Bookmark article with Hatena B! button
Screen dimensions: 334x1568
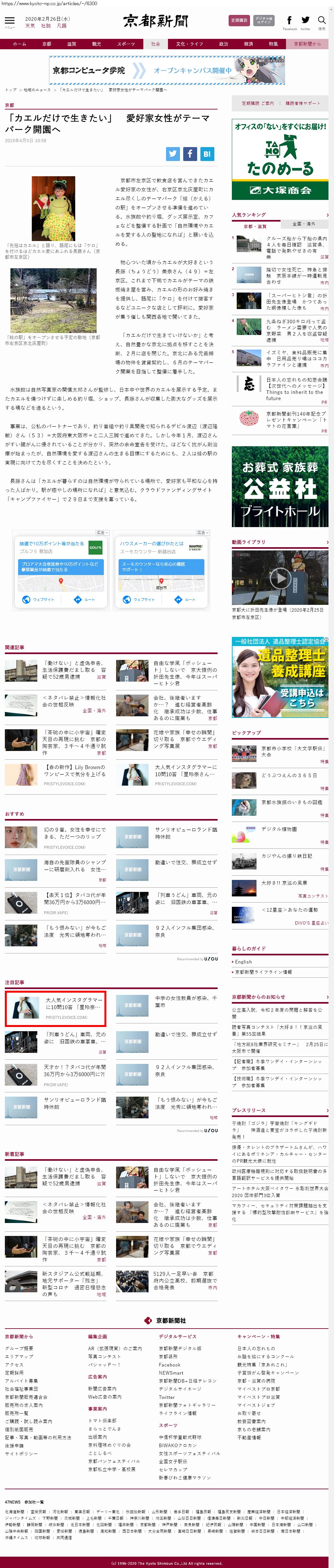click(x=207, y=154)
